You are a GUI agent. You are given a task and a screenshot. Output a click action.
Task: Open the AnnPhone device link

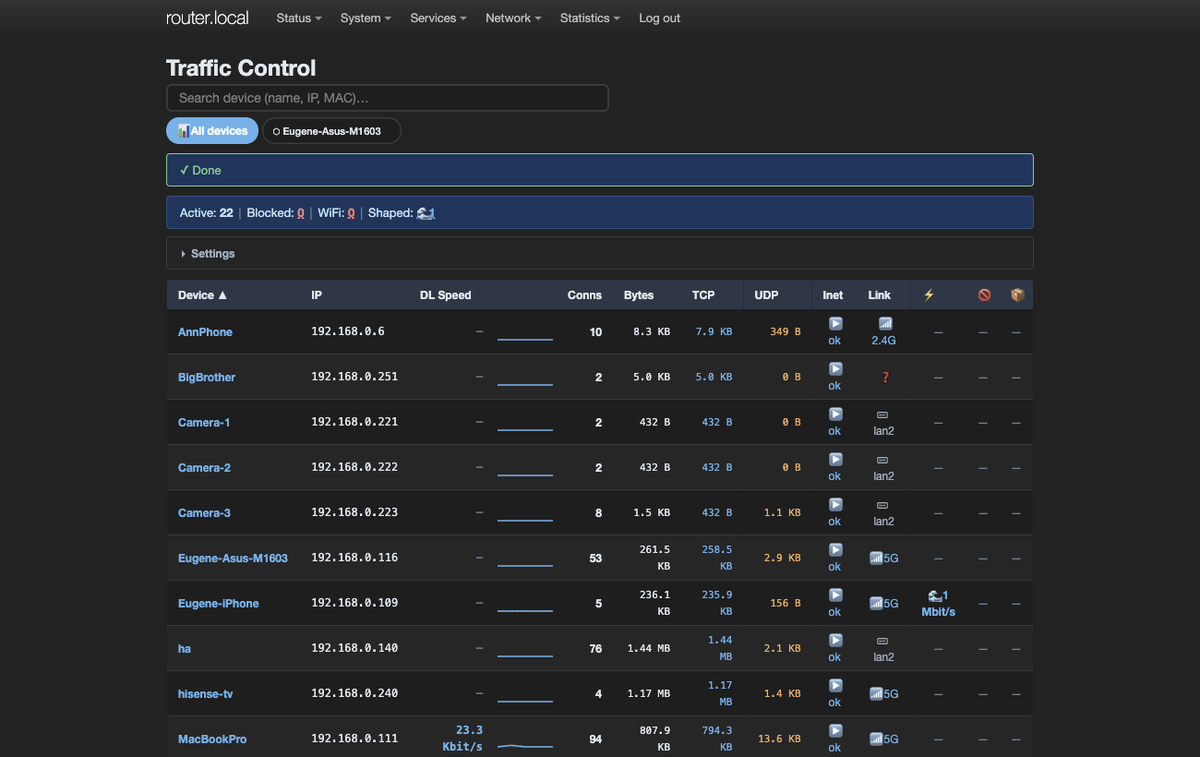pos(205,332)
